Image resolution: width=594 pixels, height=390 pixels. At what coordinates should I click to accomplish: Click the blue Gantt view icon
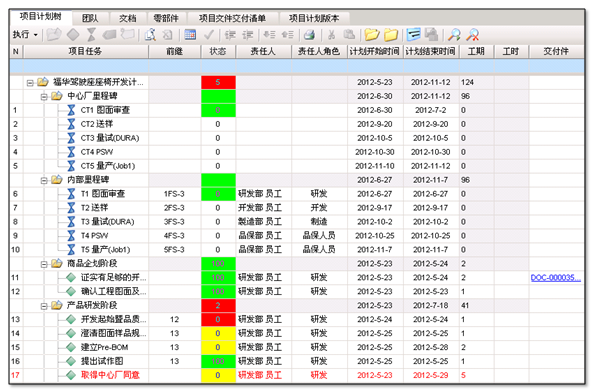pos(413,35)
